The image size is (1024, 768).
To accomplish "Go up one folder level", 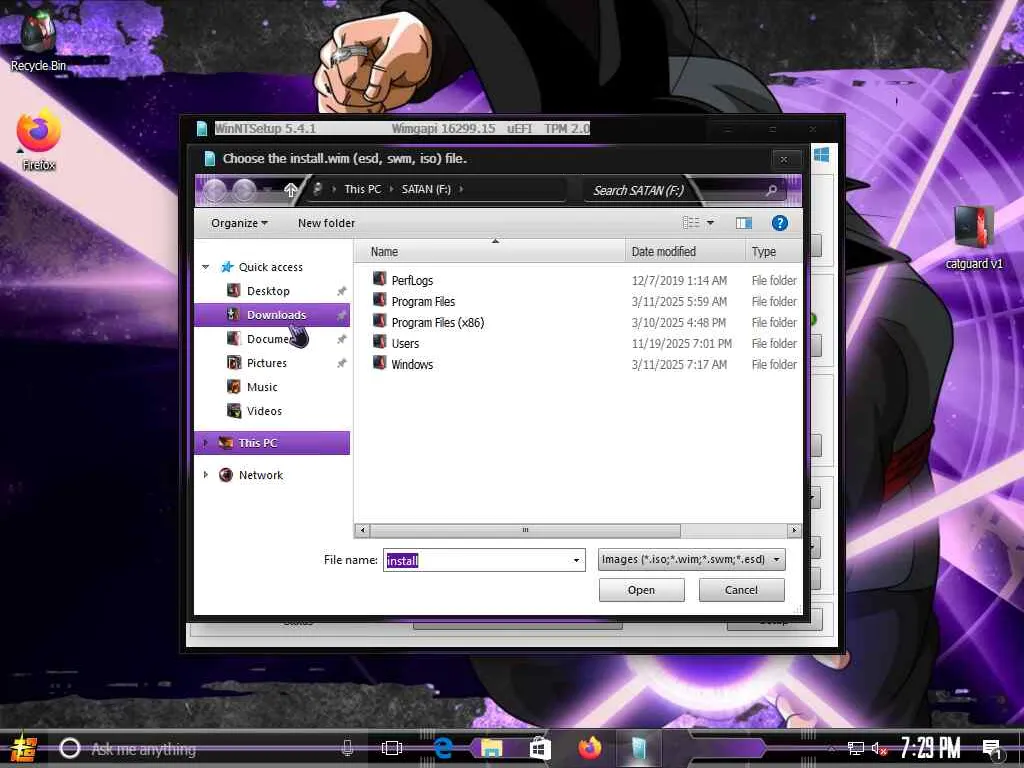I will (291, 189).
